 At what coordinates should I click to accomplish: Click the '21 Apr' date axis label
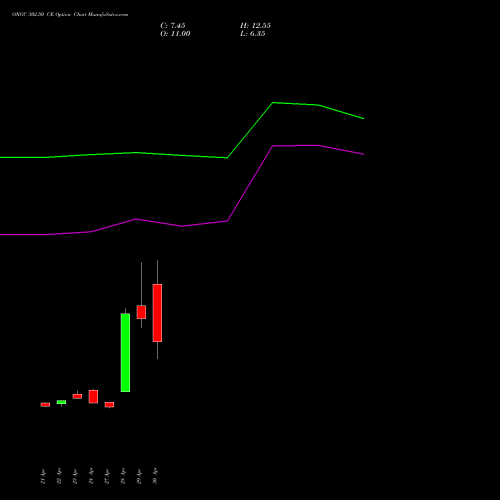(43, 476)
